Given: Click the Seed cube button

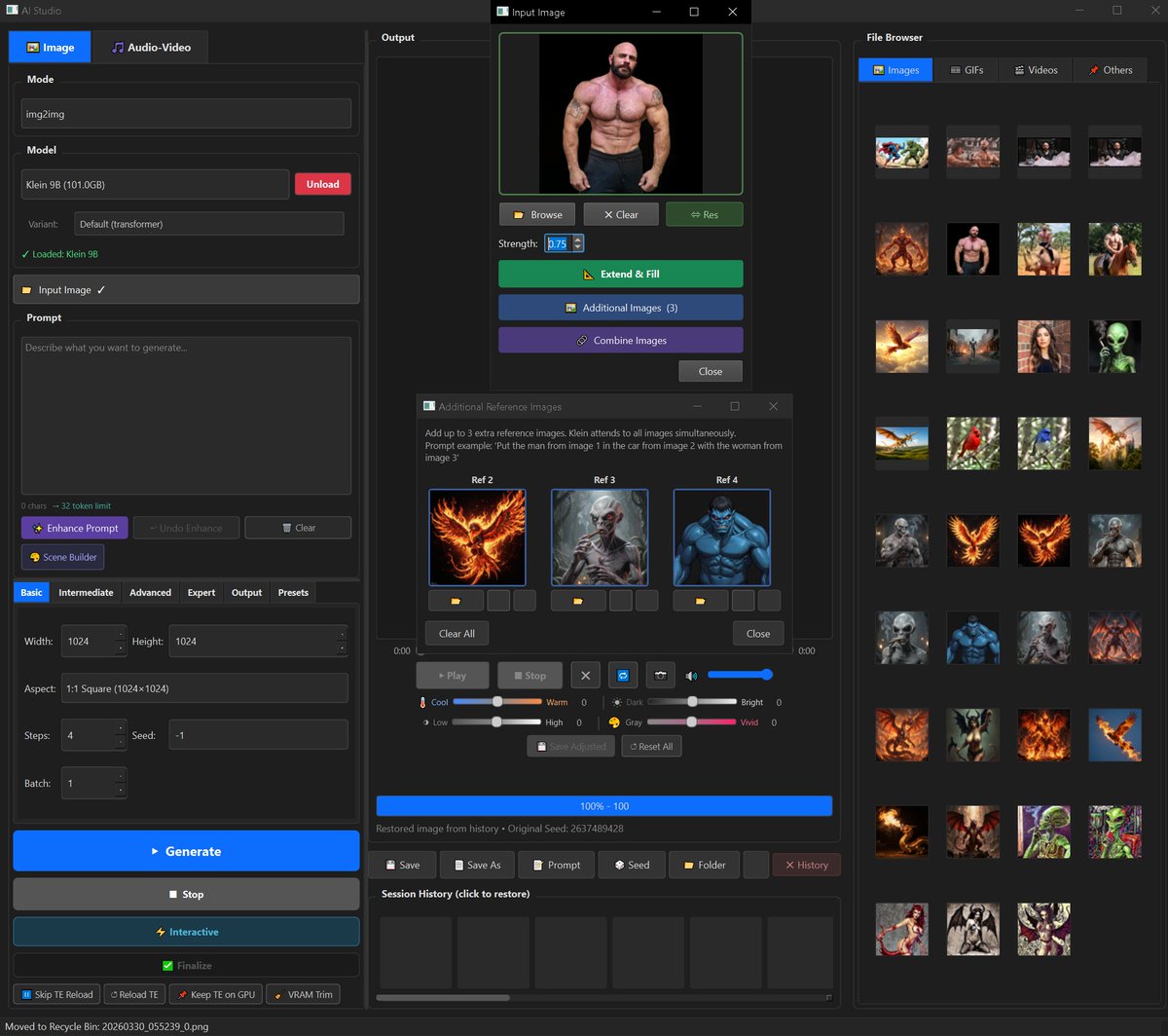Looking at the screenshot, I should pyautogui.click(x=631, y=865).
